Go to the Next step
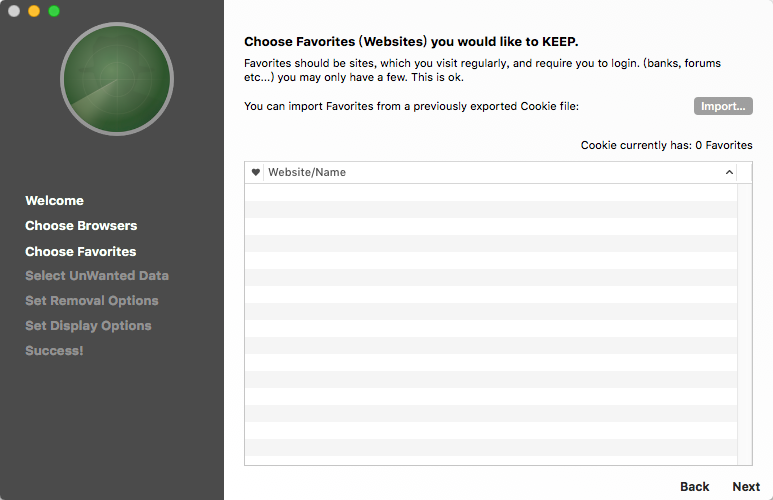773x500 pixels. tap(746, 487)
